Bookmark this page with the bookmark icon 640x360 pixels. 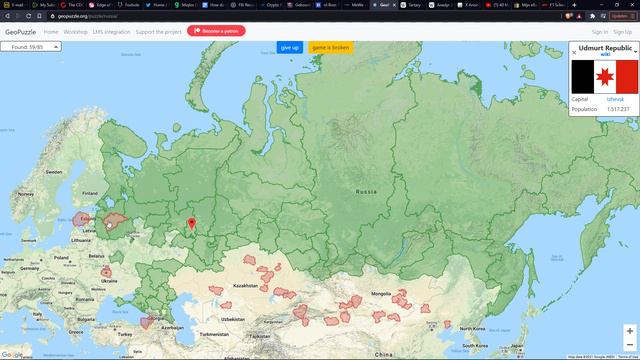(39, 16)
